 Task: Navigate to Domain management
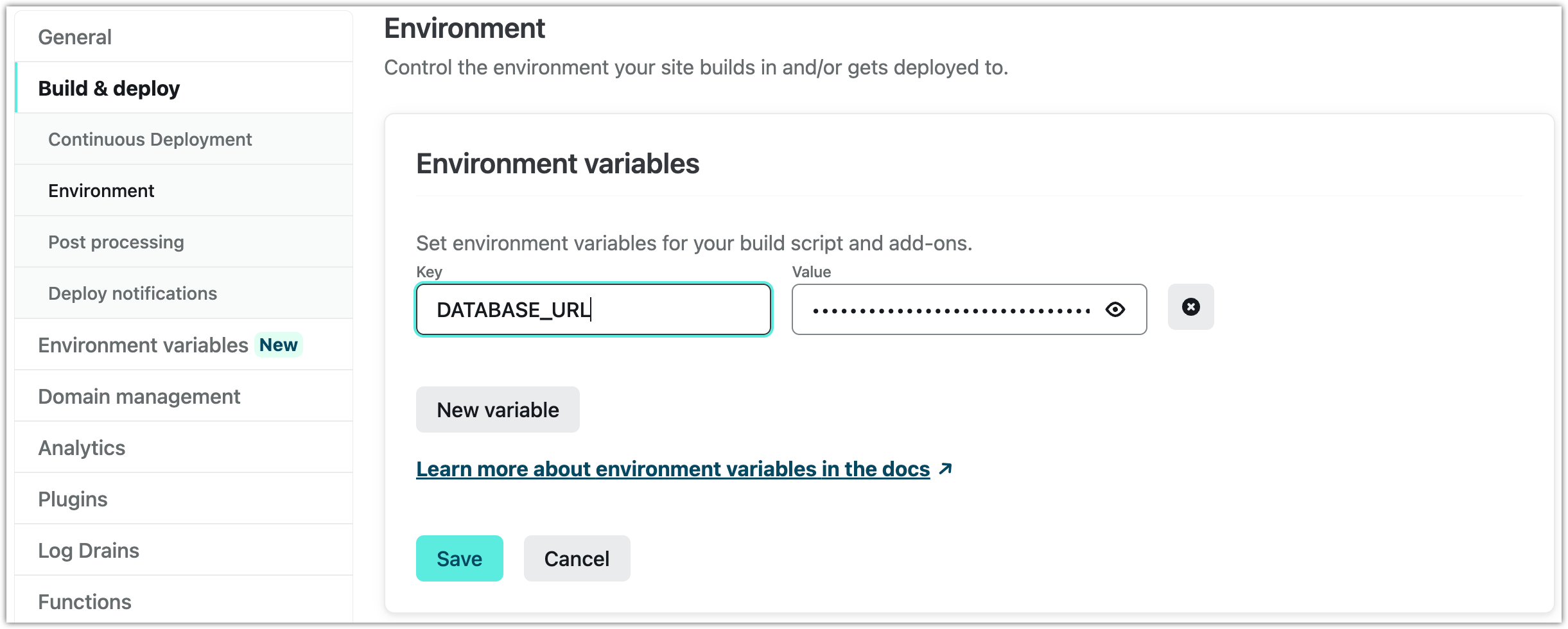[x=139, y=396]
